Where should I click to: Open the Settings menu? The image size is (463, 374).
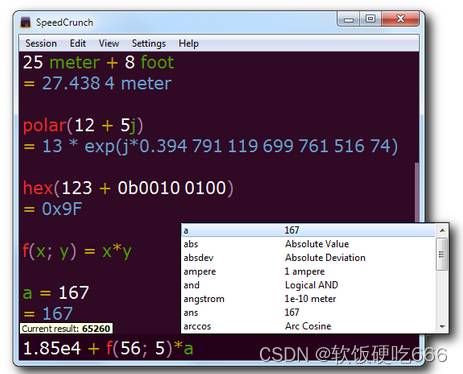point(149,43)
